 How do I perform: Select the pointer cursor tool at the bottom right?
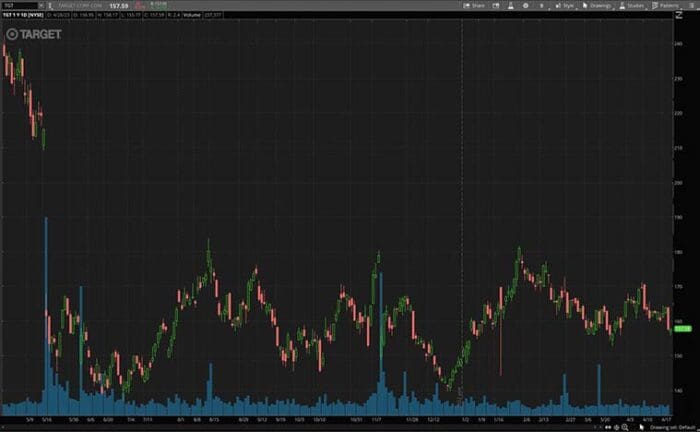tap(642, 427)
